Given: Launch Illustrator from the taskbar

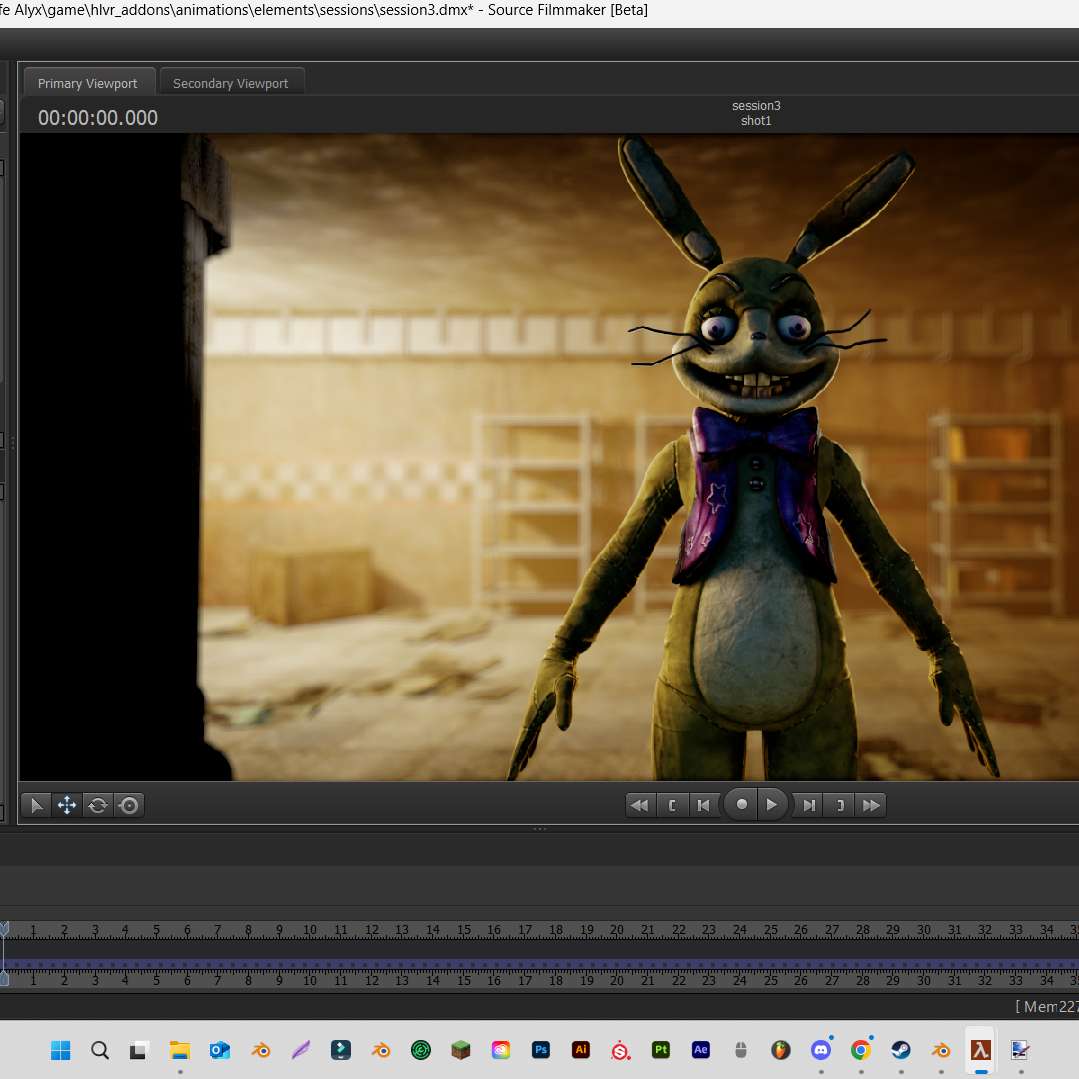Looking at the screenshot, I should [x=581, y=1050].
